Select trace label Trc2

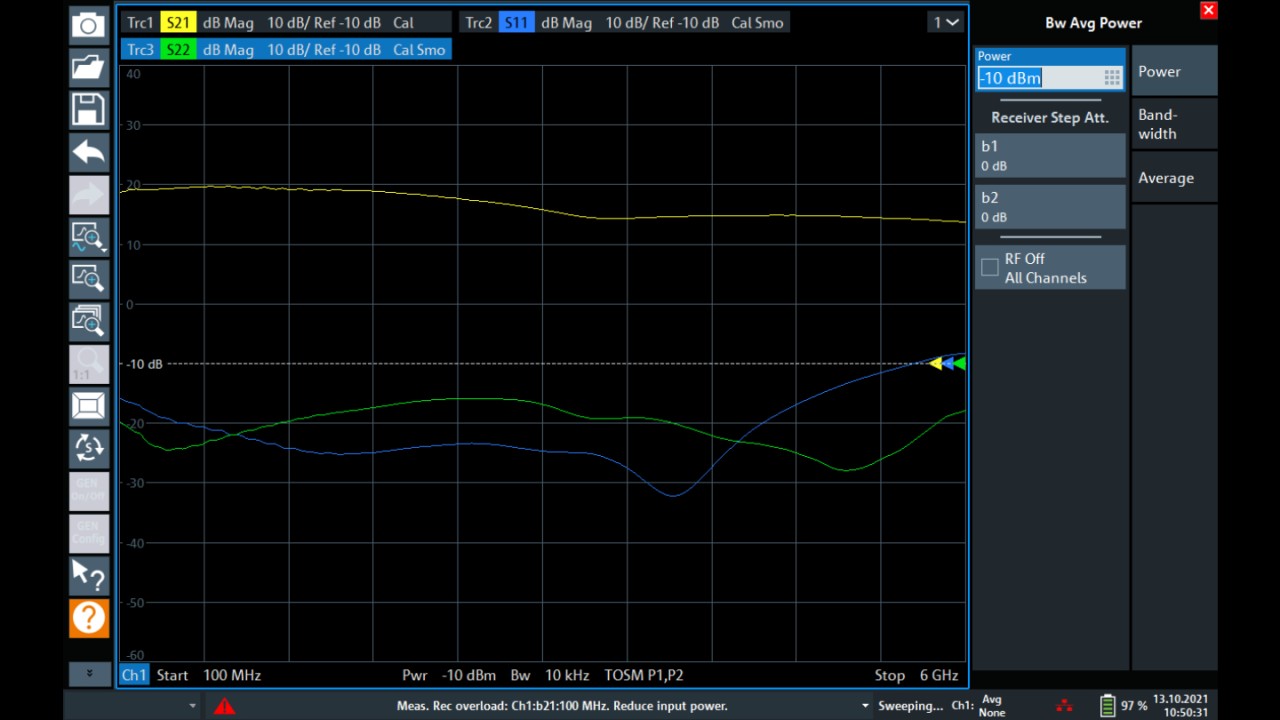tap(479, 22)
